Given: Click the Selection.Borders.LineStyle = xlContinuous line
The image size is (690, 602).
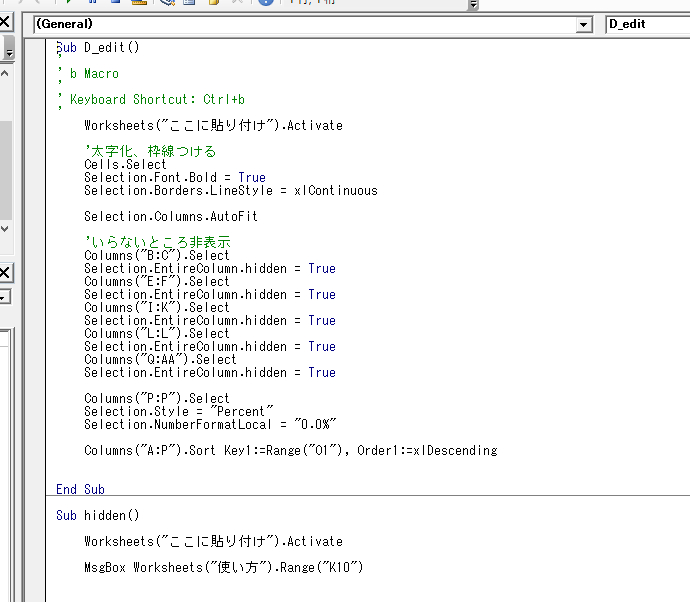Looking at the screenshot, I should pyautogui.click(x=231, y=191).
